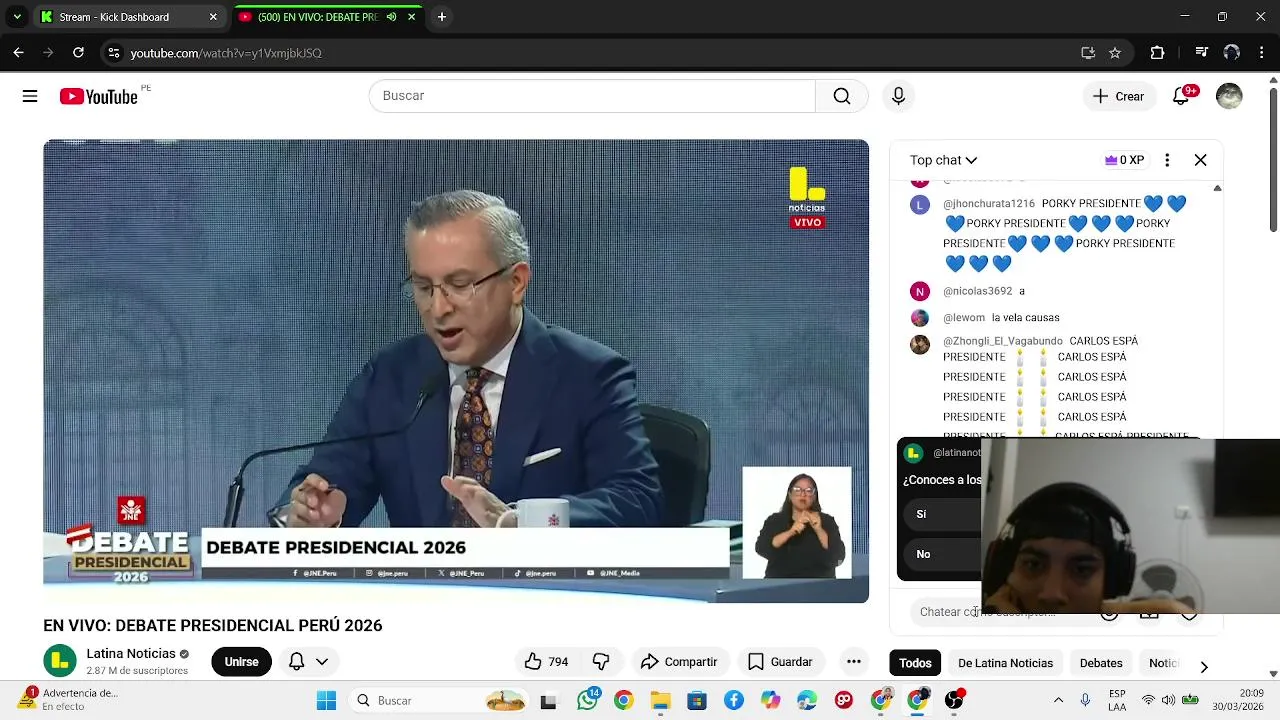
Task: Show hidden system tray icons chevron
Action: coord(1058,700)
